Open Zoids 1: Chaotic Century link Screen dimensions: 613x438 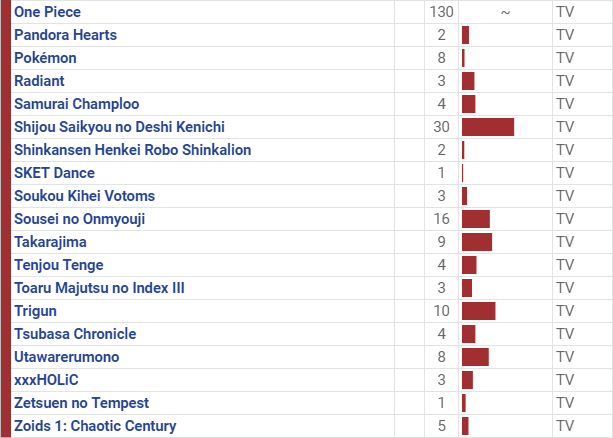[95, 426]
